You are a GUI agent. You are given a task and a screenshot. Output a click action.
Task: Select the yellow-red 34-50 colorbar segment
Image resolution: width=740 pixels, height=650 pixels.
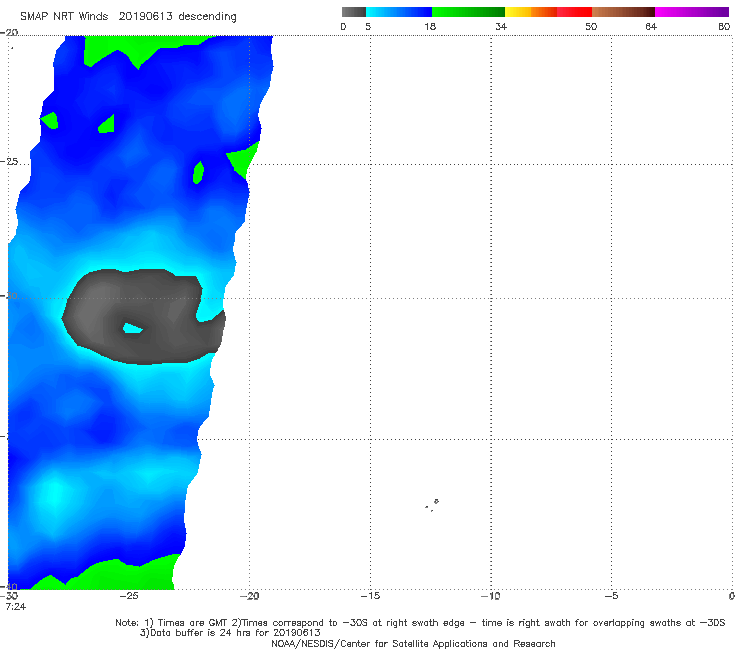tap(548, 12)
